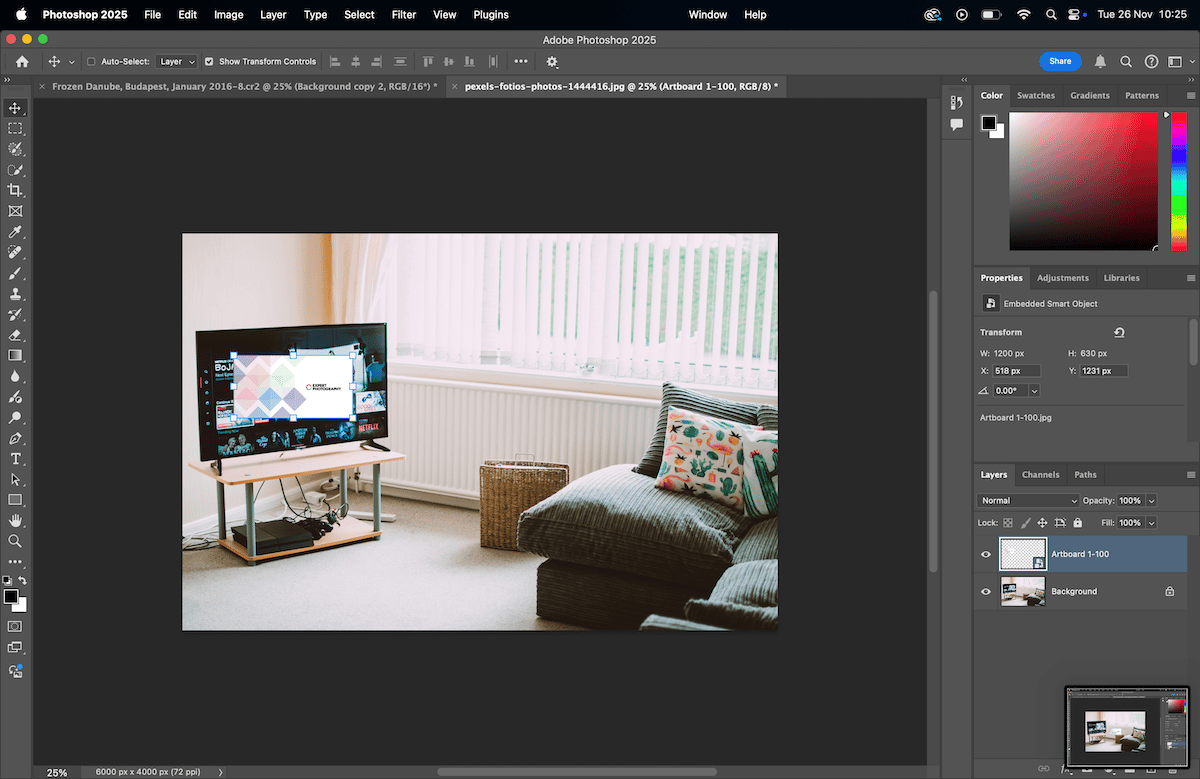Select the Rectangular Marquee tool
Image resolution: width=1200 pixels, height=779 pixels.
click(15, 128)
